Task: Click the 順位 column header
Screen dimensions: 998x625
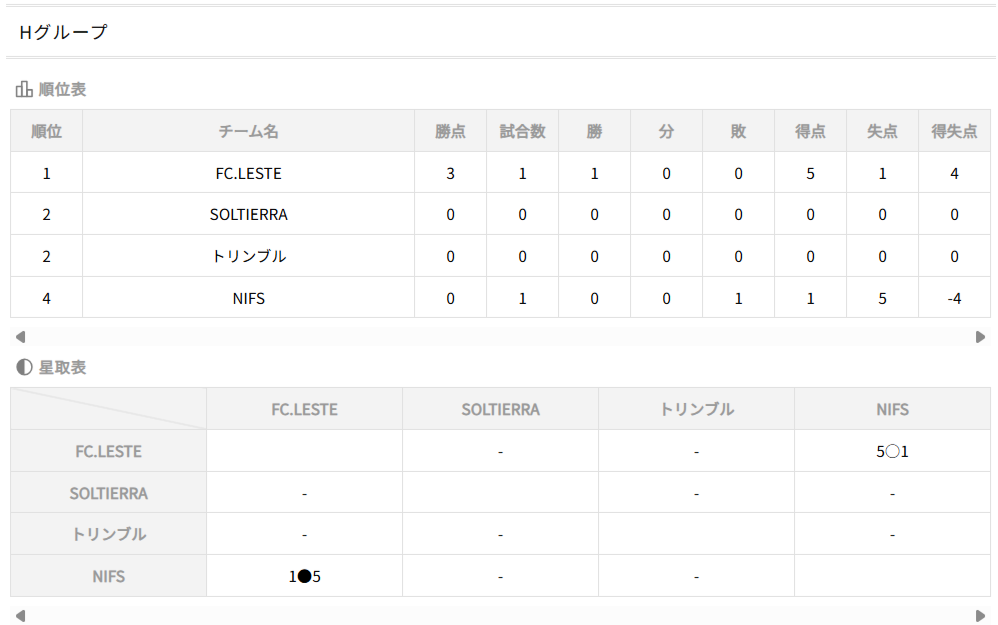Action: [46, 132]
